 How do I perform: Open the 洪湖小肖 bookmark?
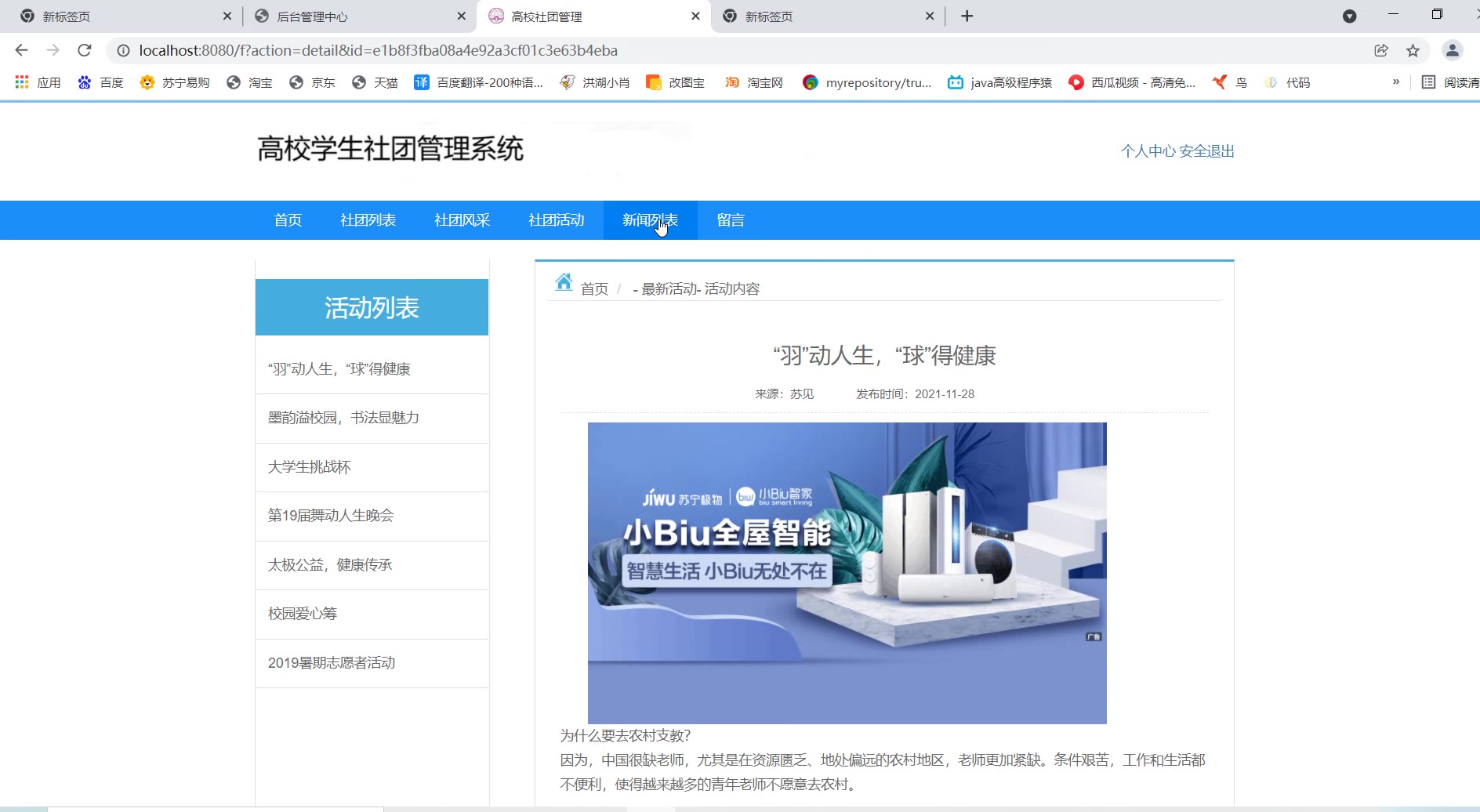coord(595,82)
